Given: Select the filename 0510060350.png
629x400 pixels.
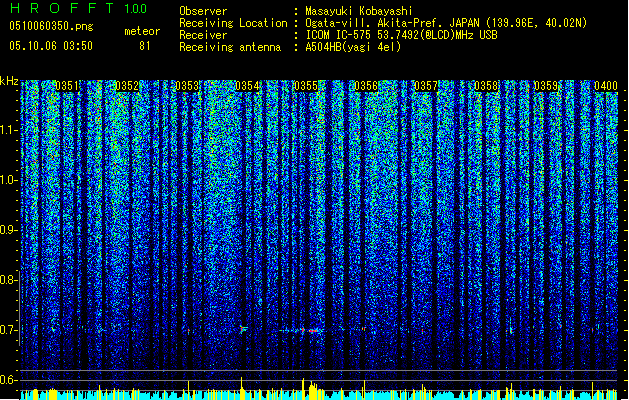Looking at the screenshot, I should tap(51, 26).
